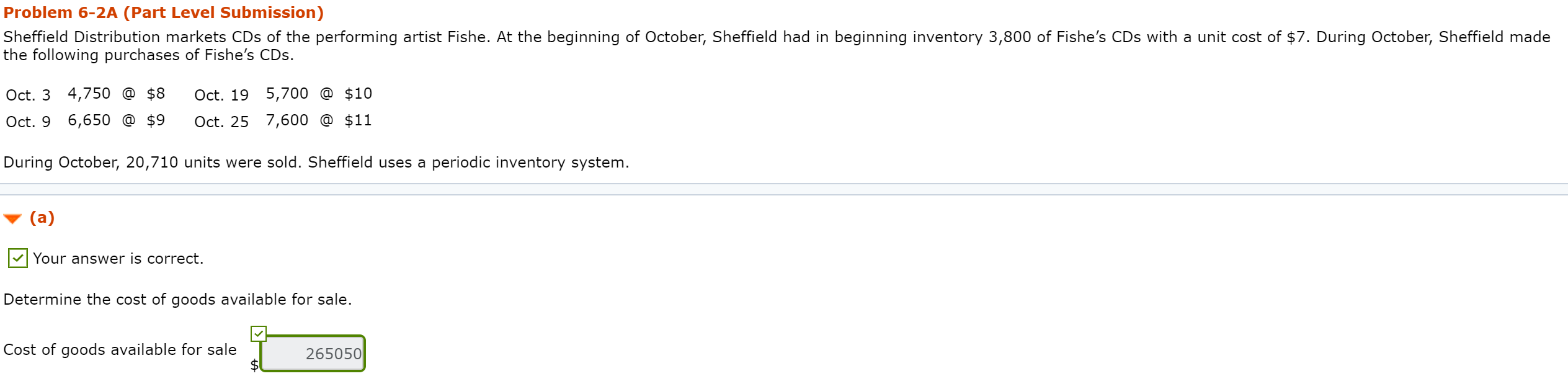Select the checkmark icon marking the 265050 entry
The height and width of the screenshot is (376, 1568).
[x=258, y=334]
